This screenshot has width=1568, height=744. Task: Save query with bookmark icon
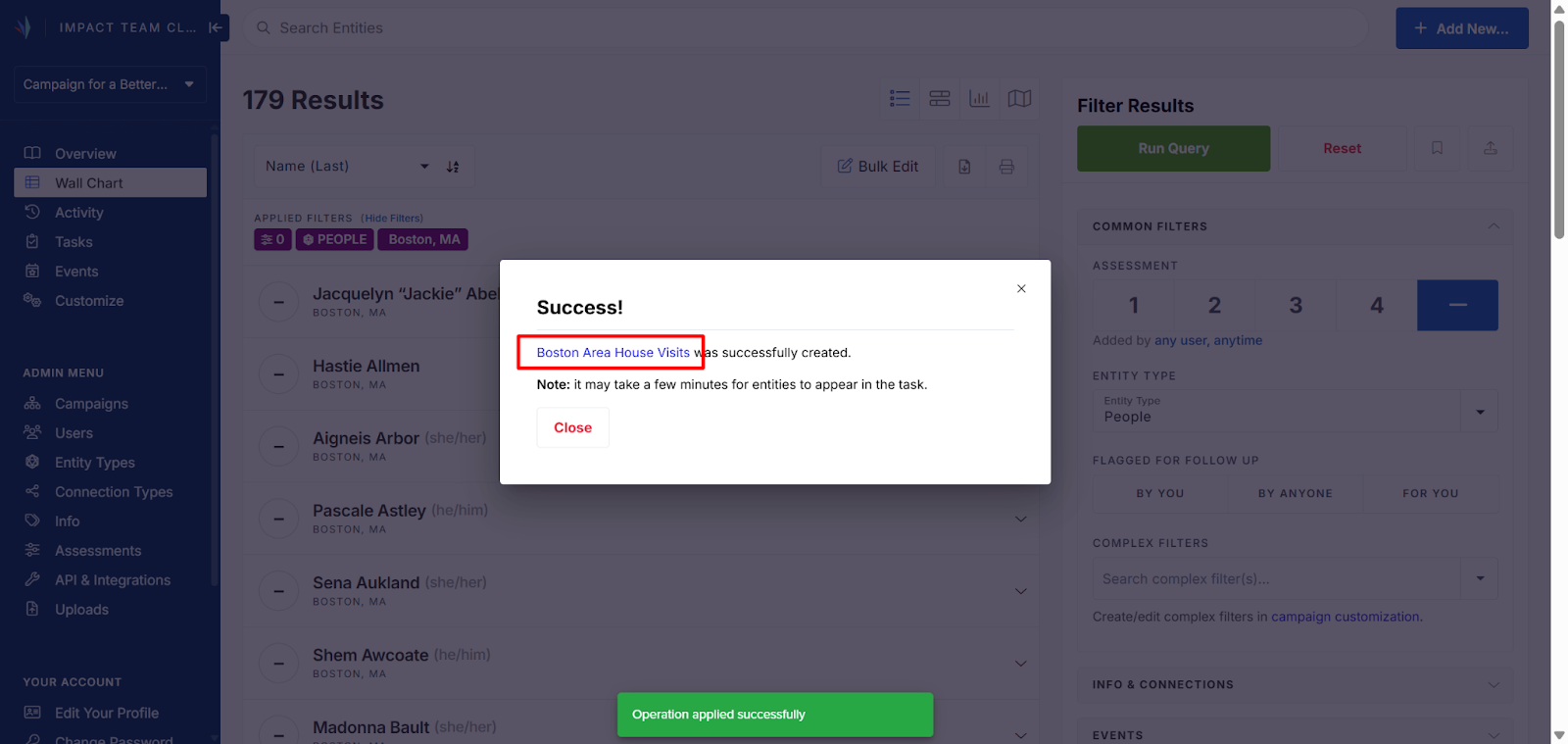(x=1437, y=148)
